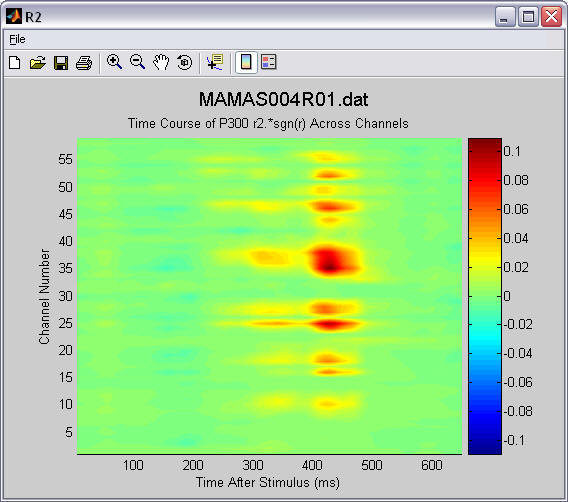Activate the Rotate 3D tool
568x502 pixels.
[184, 62]
